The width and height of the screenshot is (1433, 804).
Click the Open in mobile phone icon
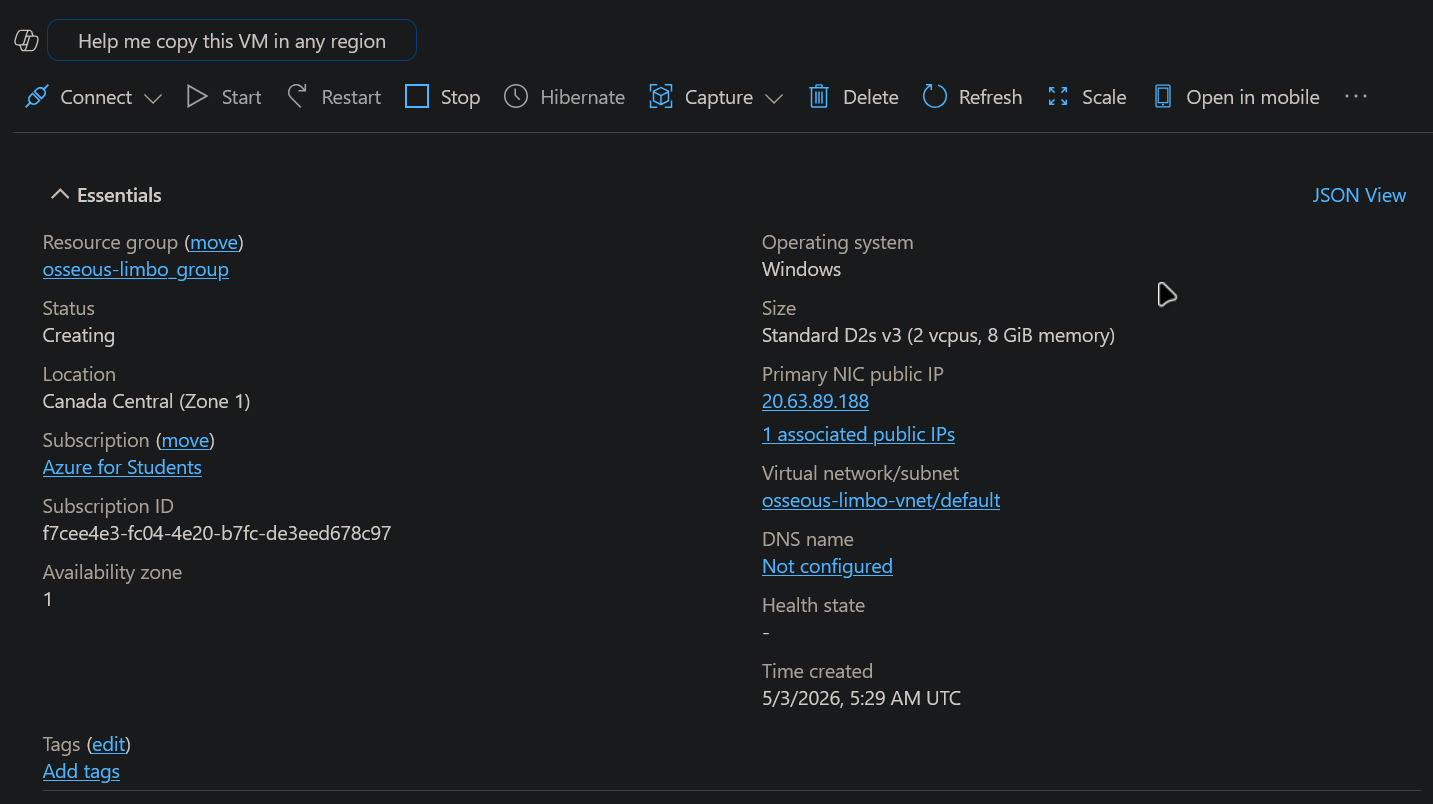tap(1162, 97)
